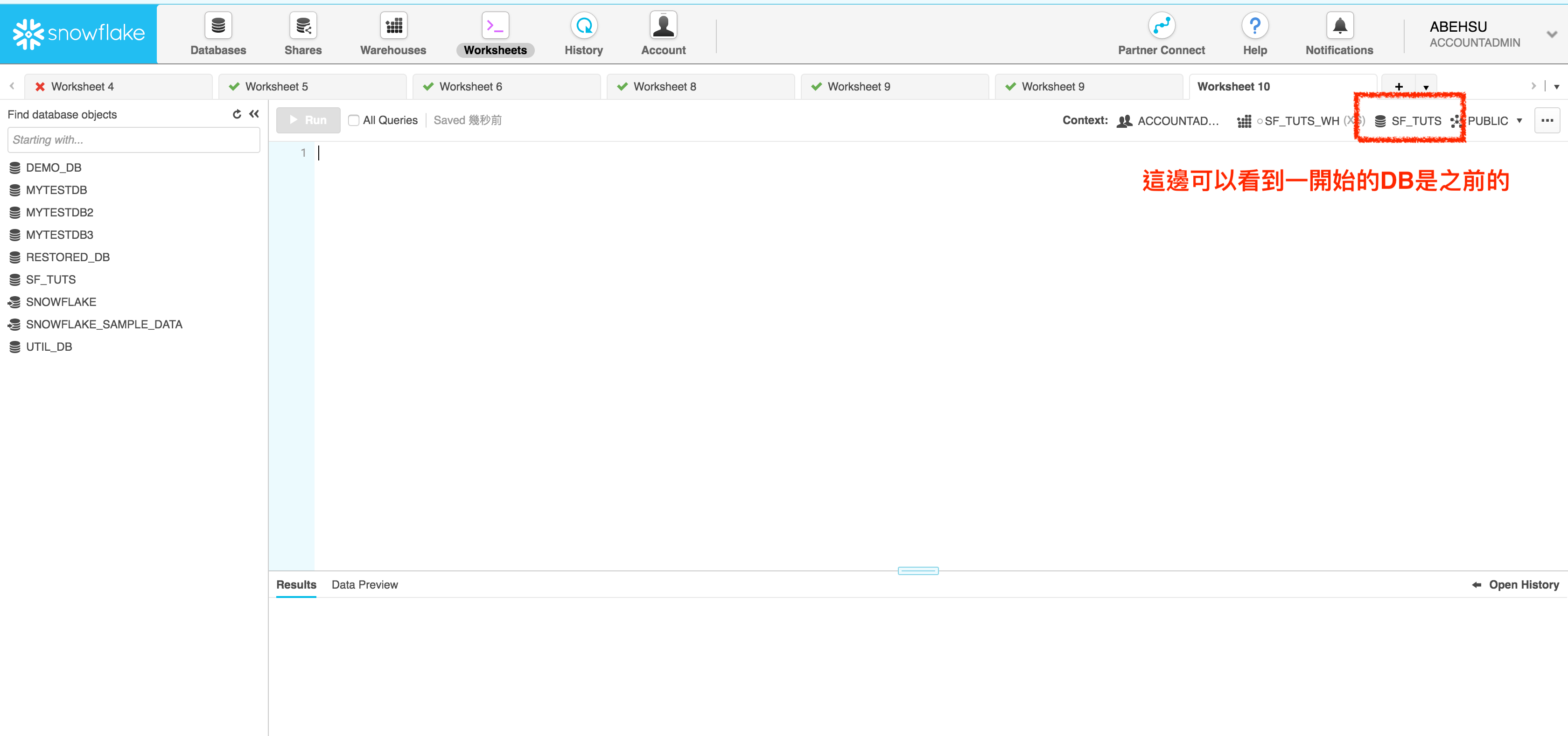
Task: Go to the Warehouses page
Action: coord(393,35)
